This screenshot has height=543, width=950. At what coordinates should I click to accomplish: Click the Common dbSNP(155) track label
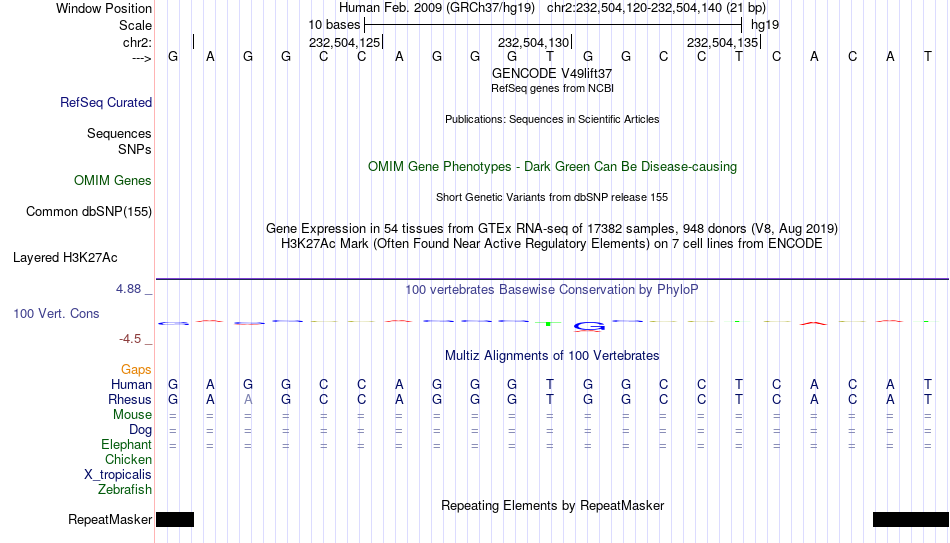pos(89,212)
